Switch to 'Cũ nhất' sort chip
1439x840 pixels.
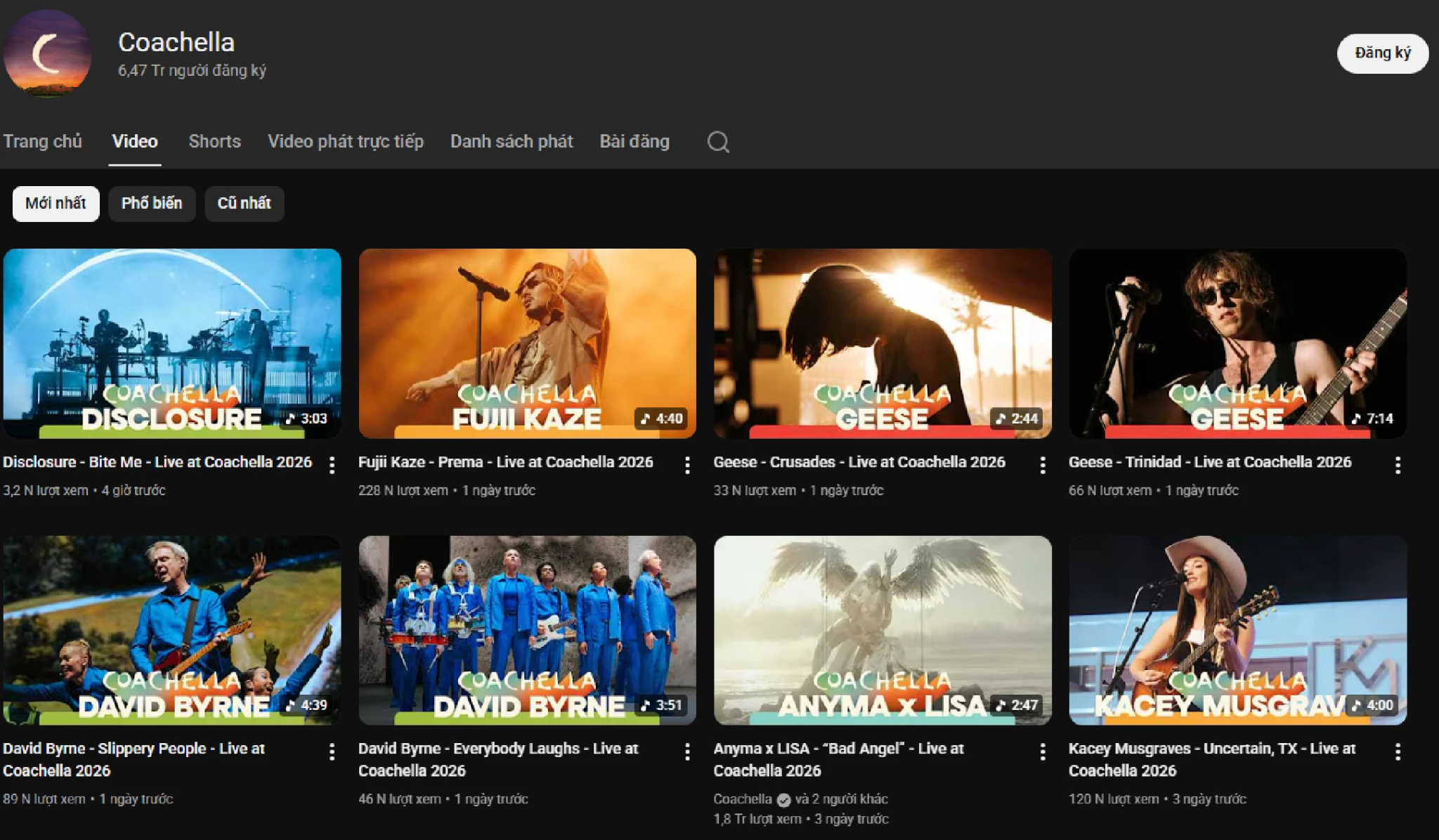[244, 204]
